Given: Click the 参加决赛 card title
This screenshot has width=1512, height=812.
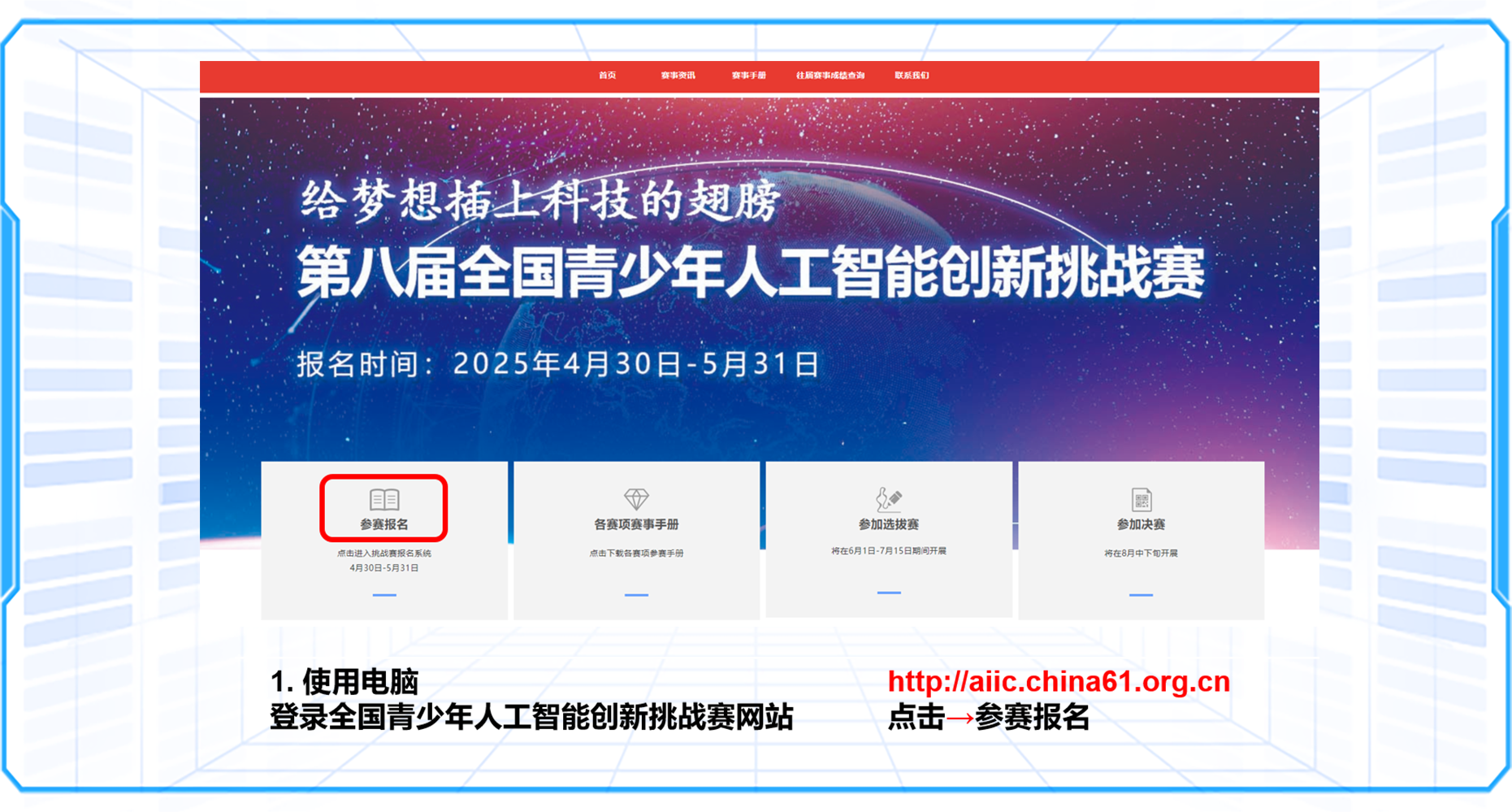Looking at the screenshot, I should (1141, 524).
